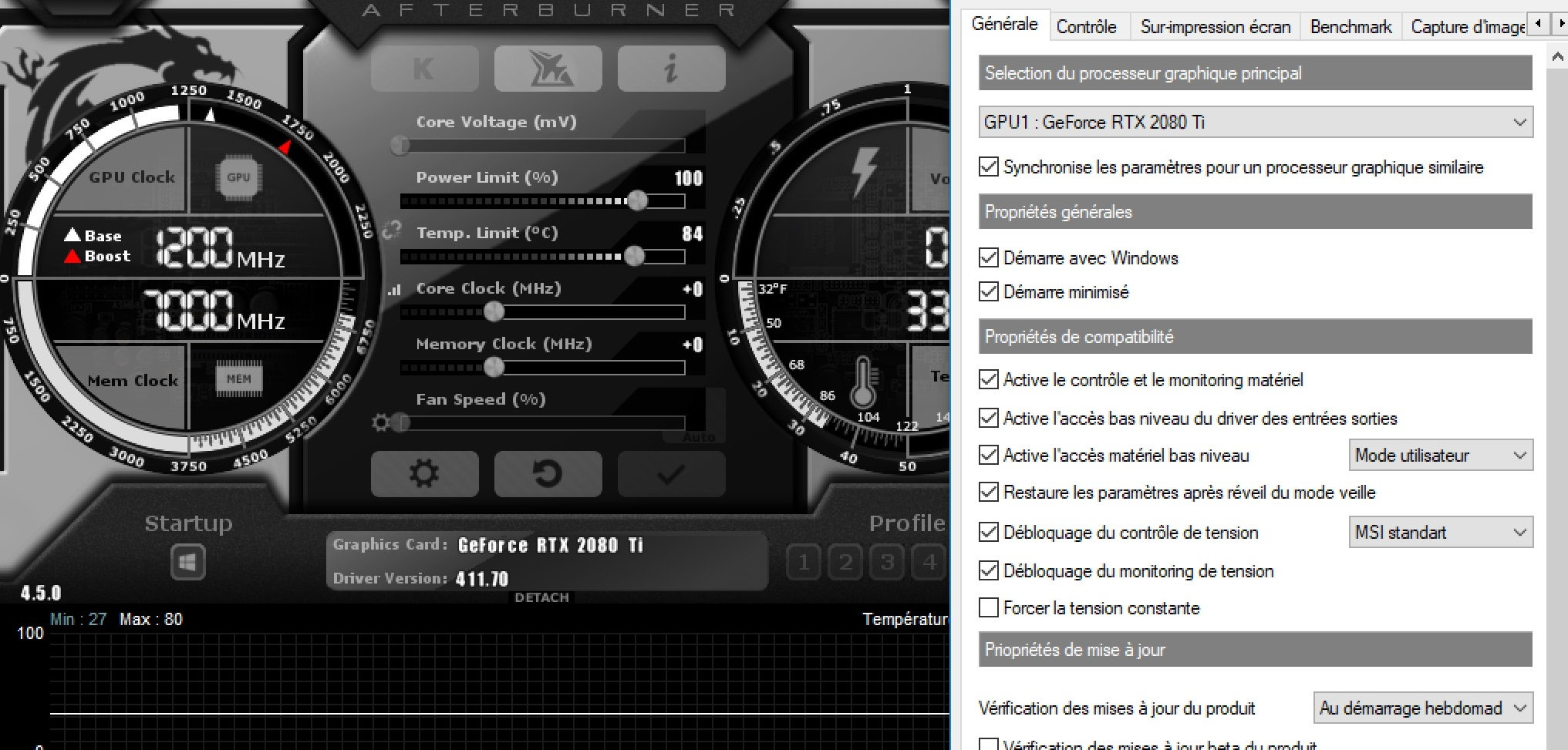Viewport: 1568px width, 750px height.
Task: Toggle Active l'accès bas niveau du driver
Action: coord(988,418)
